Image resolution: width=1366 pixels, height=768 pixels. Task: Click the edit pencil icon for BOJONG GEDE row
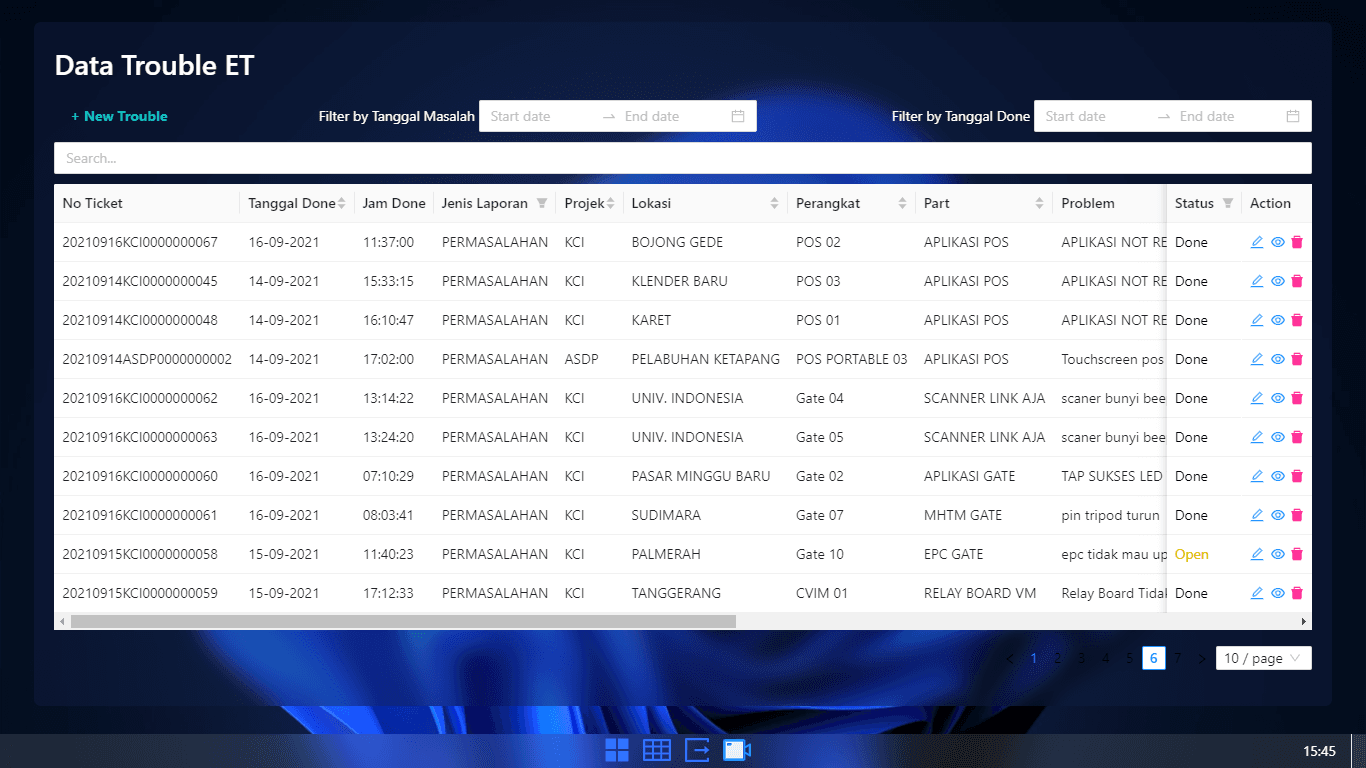[1257, 242]
